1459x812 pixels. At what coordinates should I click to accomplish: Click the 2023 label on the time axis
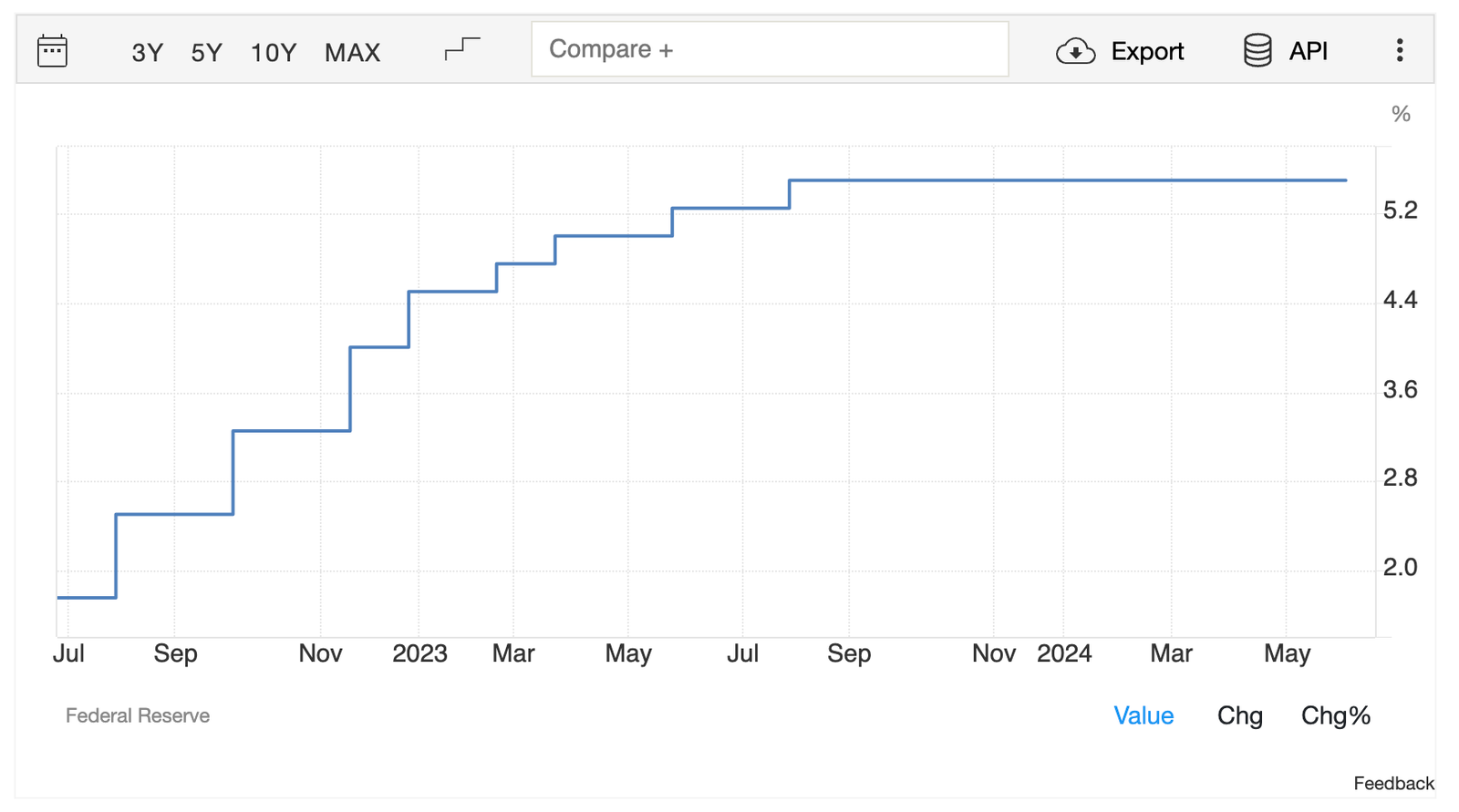tap(419, 653)
